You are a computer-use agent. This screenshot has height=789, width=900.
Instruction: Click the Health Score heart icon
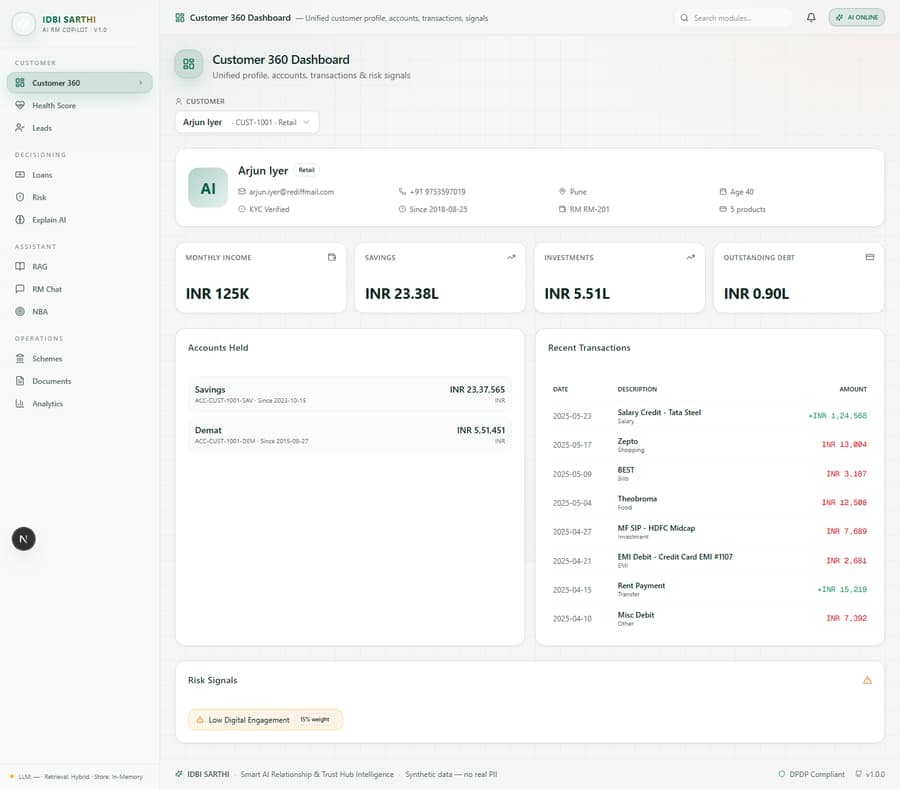(20, 106)
